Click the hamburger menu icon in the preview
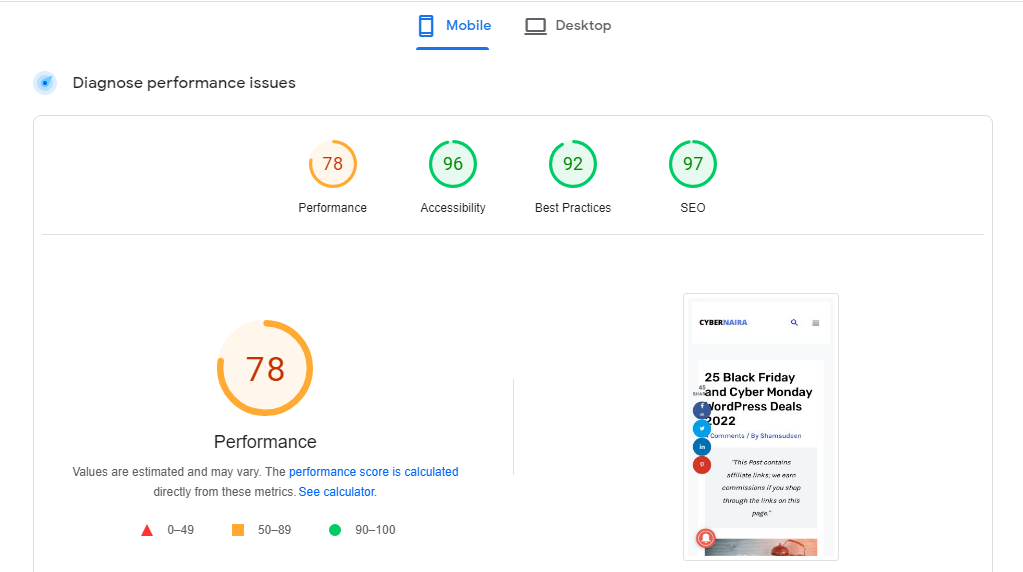 click(816, 323)
